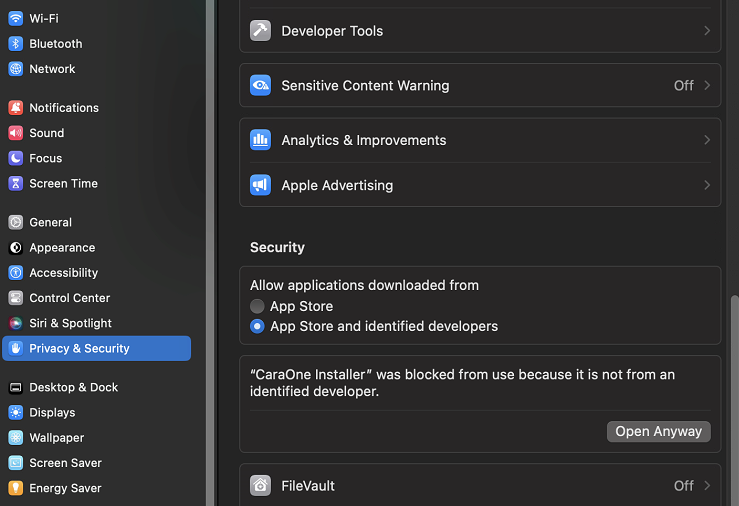The height and width of the screenshot is (506, 739).
Task: Click the Control Center icon
Action: coord(16,298)
